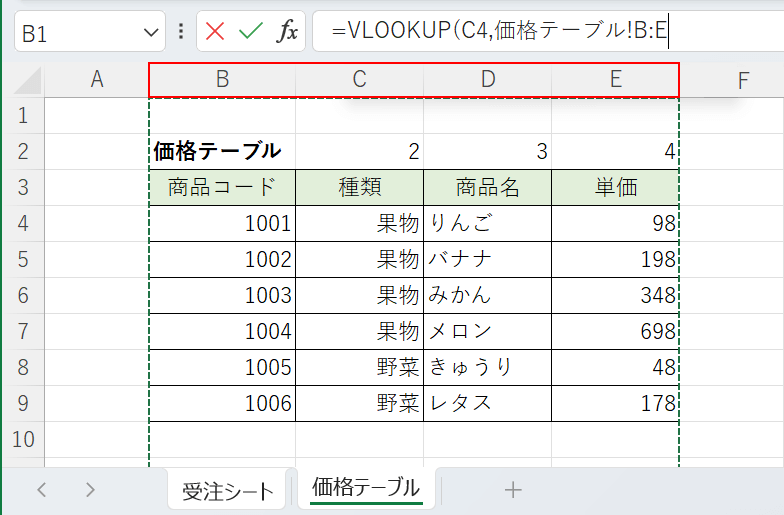Select the 単価 header cell
The width and height of the screenshot is (784, 515).
pos(615,188)
